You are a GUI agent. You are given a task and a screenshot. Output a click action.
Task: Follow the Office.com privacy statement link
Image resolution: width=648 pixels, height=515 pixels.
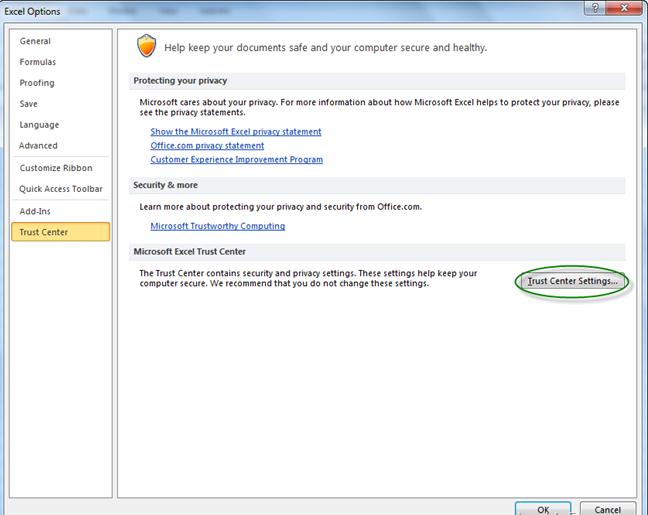coord(207,145)
